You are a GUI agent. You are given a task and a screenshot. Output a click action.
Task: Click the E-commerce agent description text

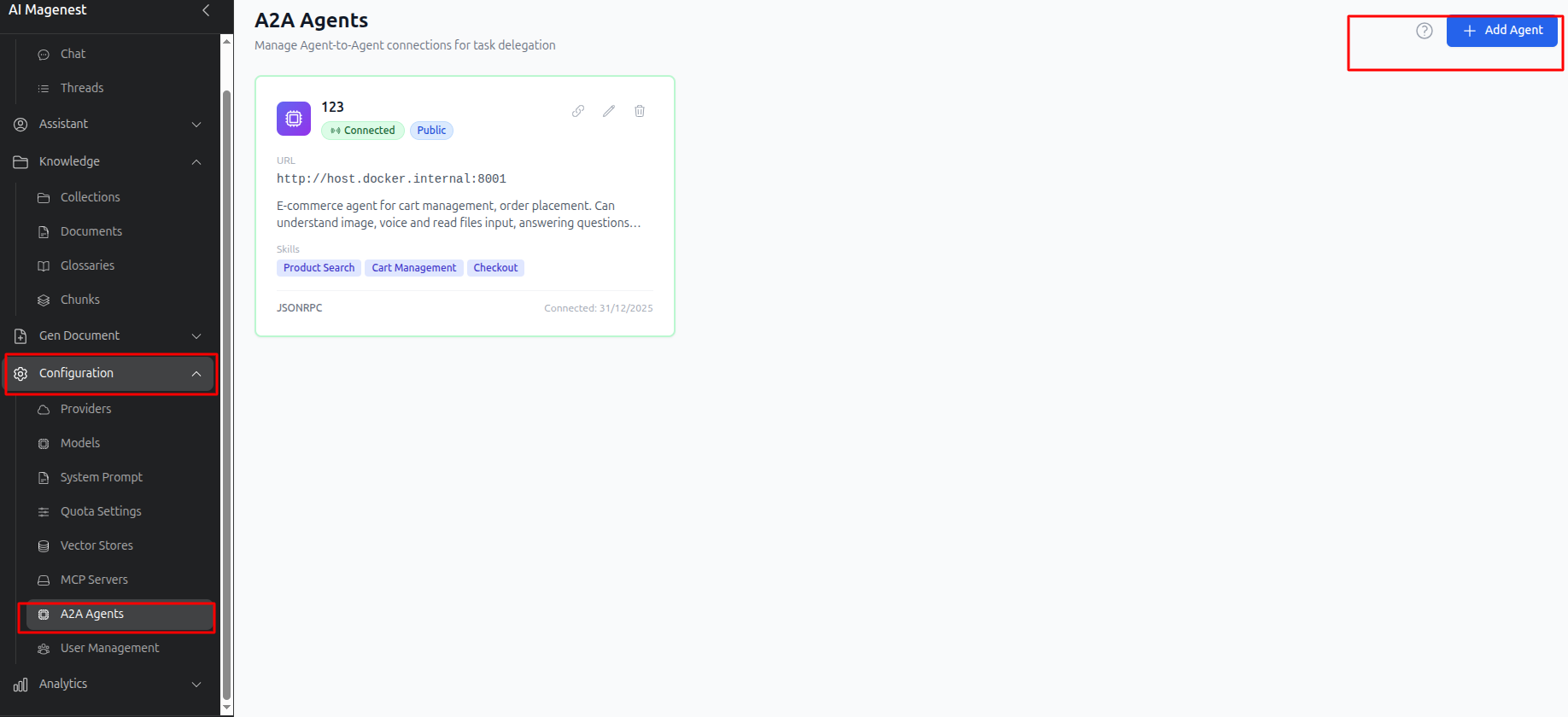(459, 214)
